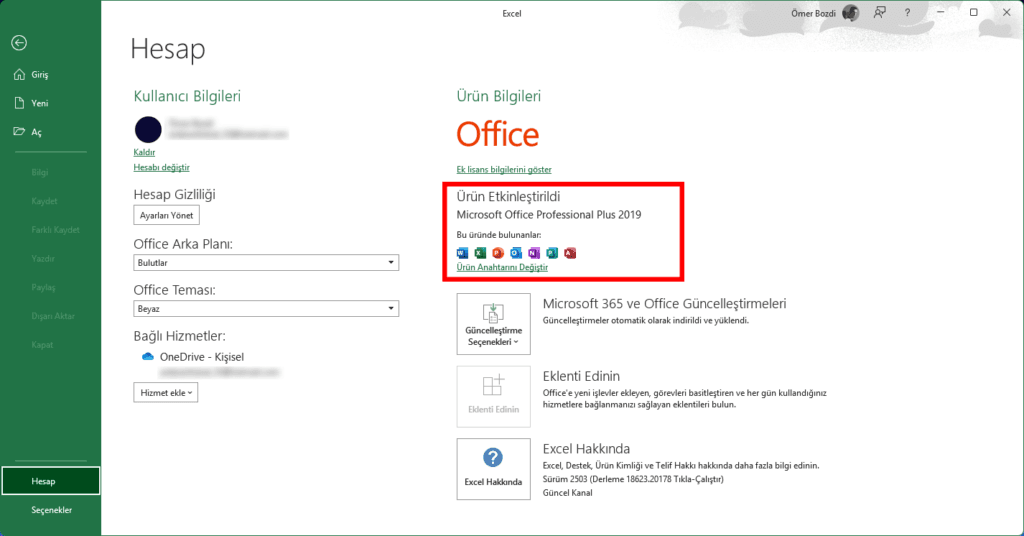This screenshot has width=1024, height=536.
Task: Click the Kaldır link
Action: [x=144, y=152]
